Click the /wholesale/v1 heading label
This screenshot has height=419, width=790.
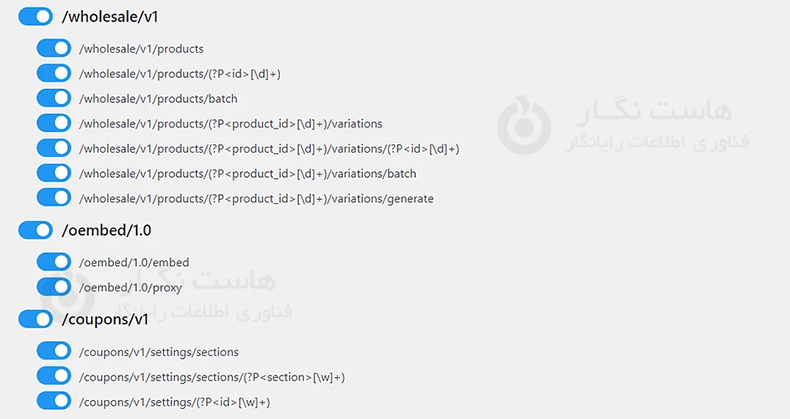[110, 17]
